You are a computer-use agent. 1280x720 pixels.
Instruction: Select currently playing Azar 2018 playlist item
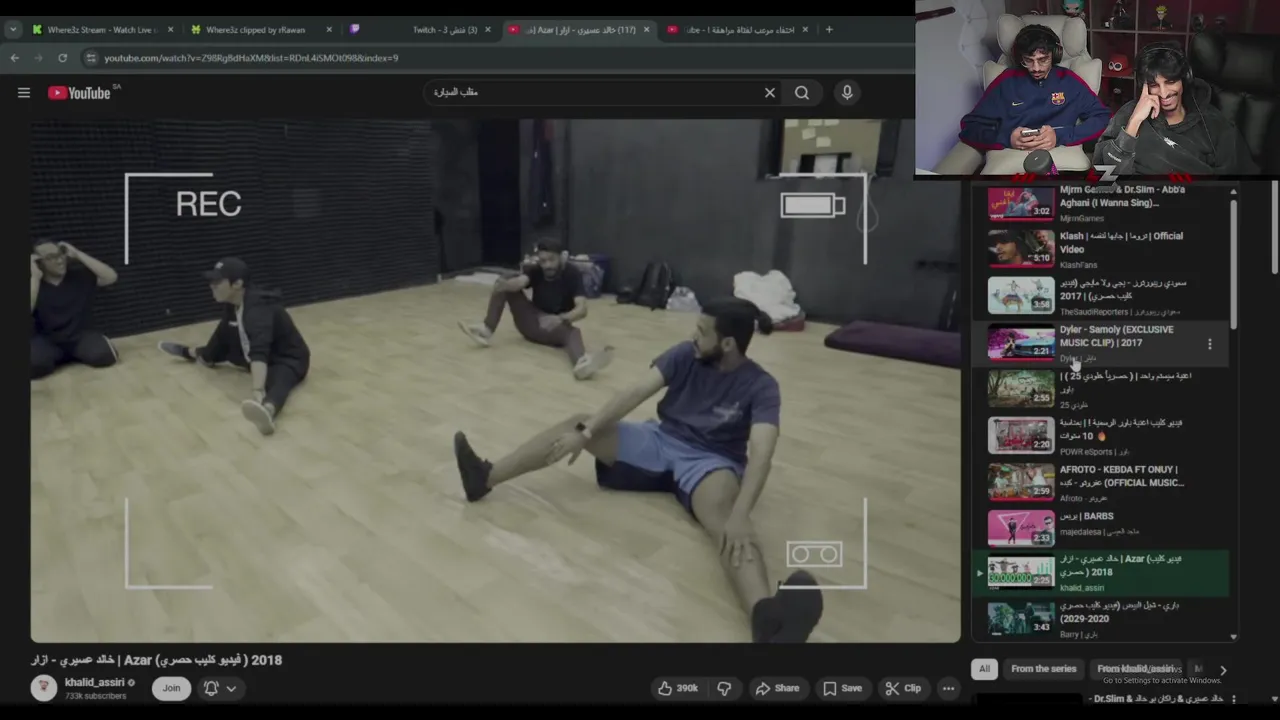pyautogui.click(x=1101, y=573)
